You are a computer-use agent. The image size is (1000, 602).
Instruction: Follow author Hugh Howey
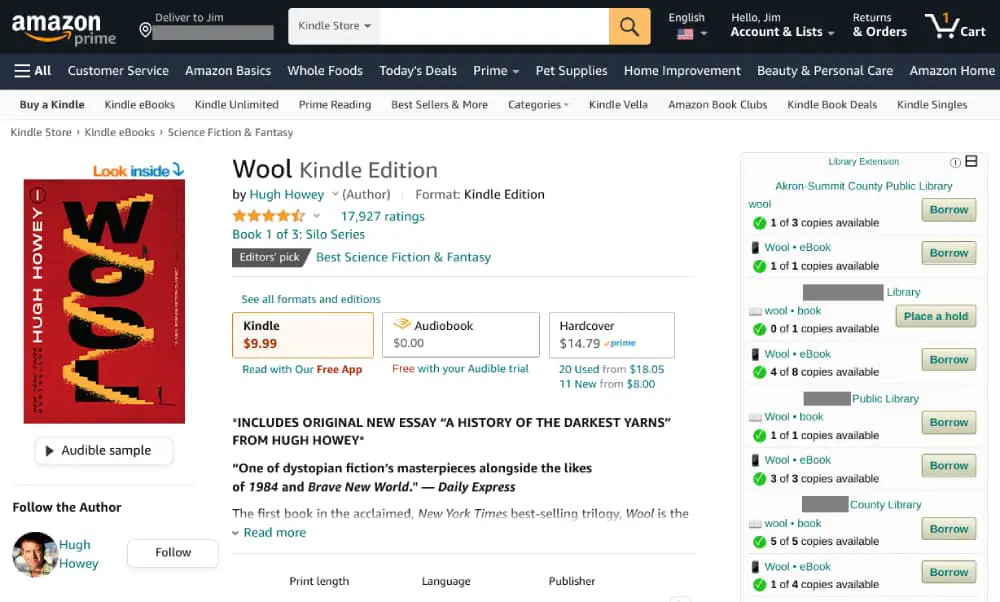click(173, 553)
